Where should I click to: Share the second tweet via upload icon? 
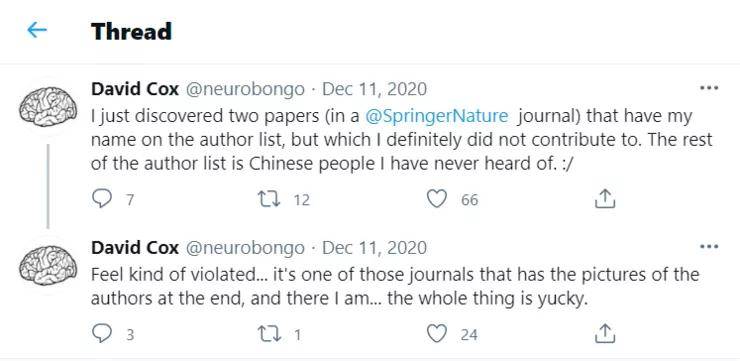click(x=605, y=334)
